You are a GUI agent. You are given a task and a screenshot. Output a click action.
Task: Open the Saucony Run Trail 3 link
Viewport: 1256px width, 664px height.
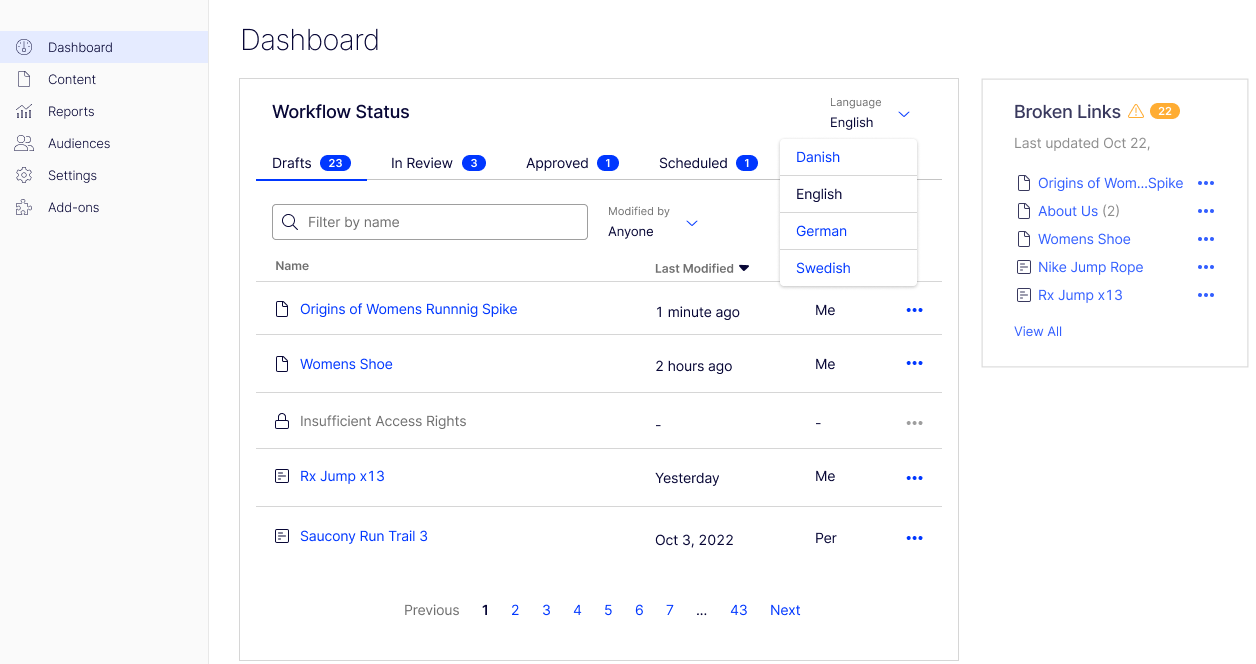tap(364, 536)
